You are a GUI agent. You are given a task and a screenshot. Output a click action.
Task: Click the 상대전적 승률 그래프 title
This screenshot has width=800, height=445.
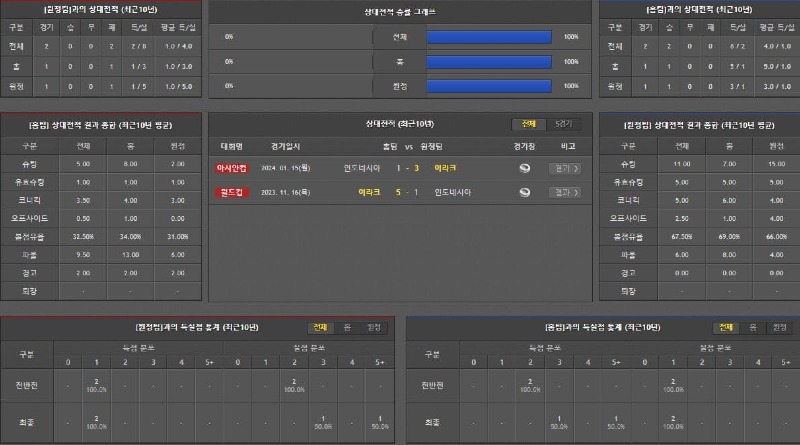(400, 12)
